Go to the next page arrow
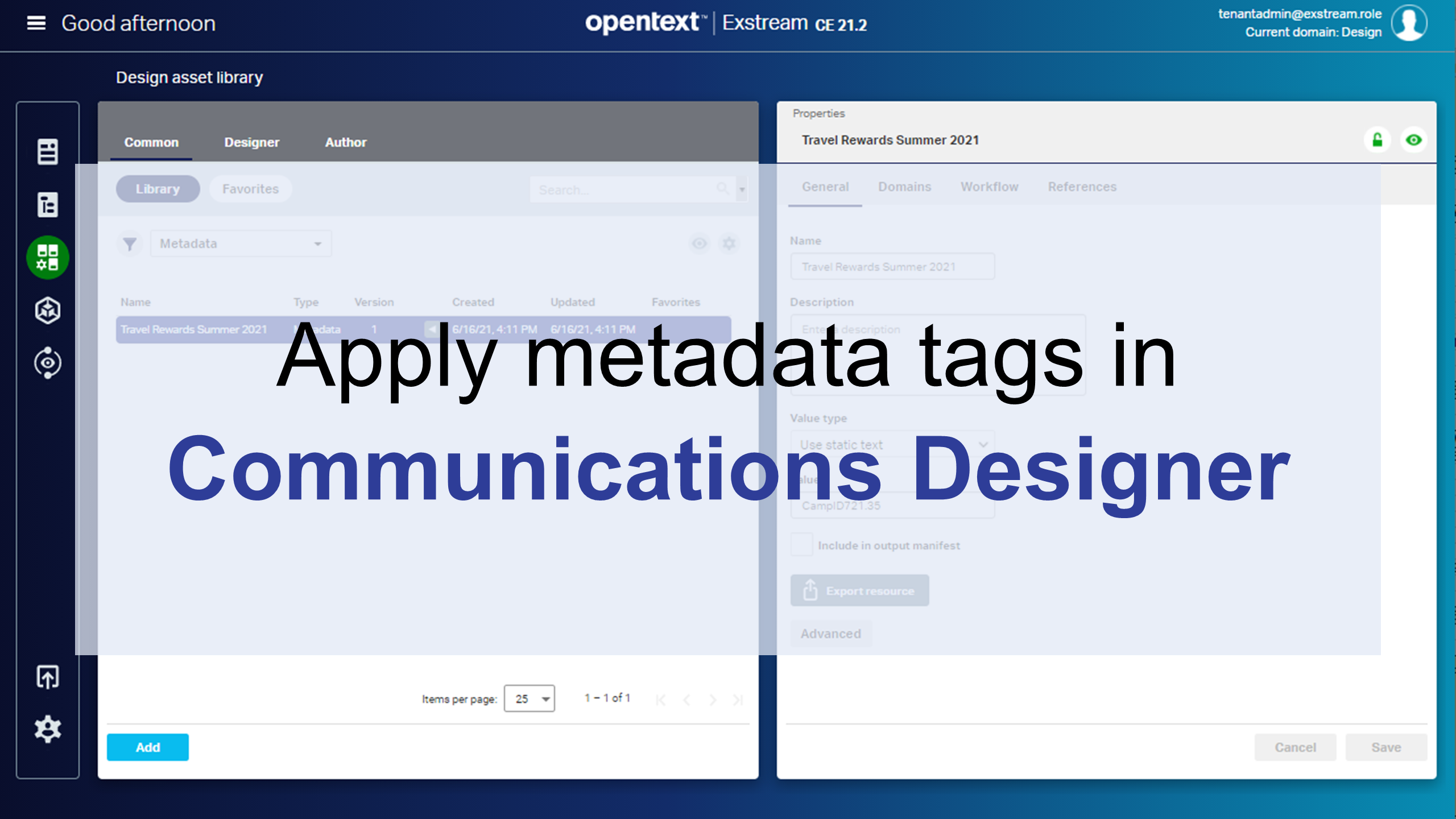Screen dimensions: 1456x819 click(712, 699)
